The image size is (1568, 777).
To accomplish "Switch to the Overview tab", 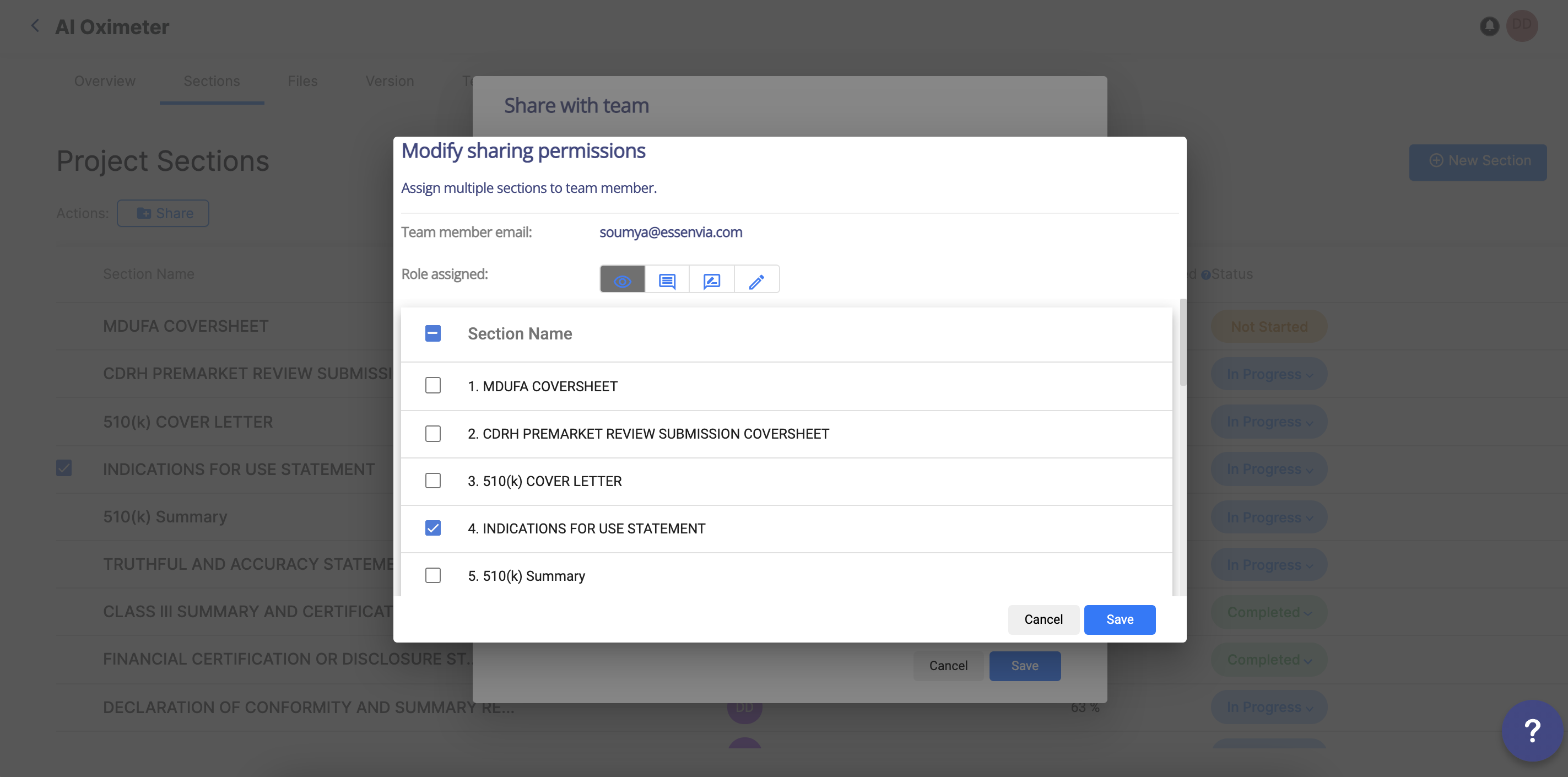I will [105, 81].
